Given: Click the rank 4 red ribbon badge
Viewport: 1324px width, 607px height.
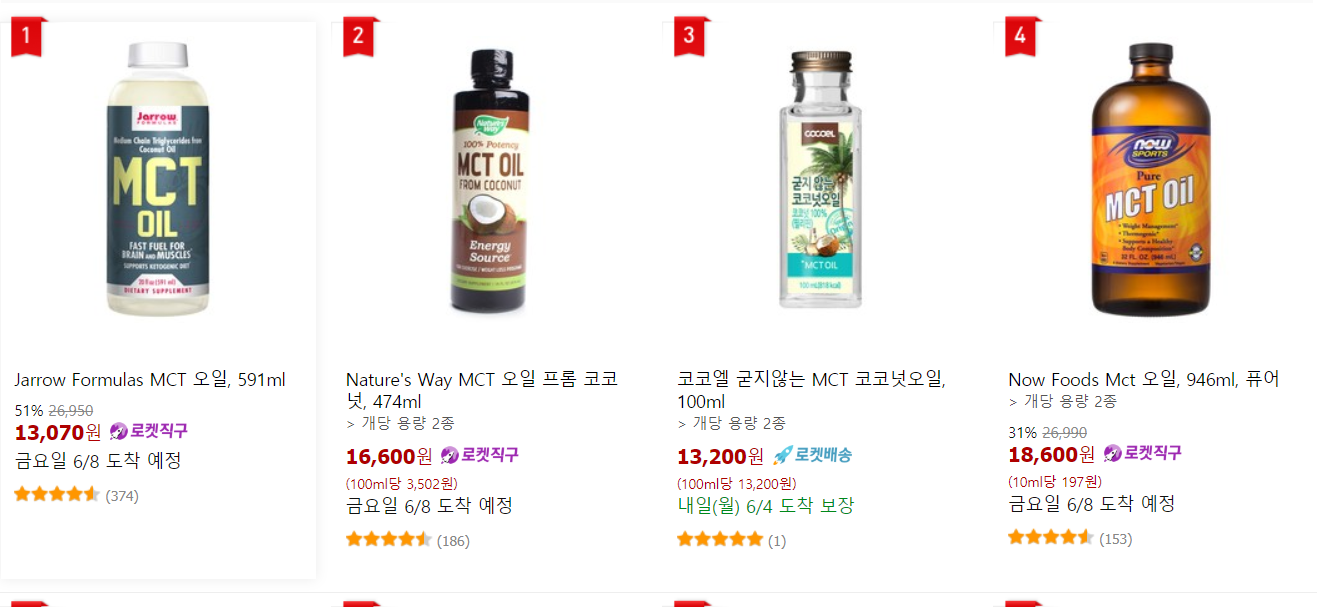Looking at the screenshot, I should pyautogui.click(x=1020, y=36).
